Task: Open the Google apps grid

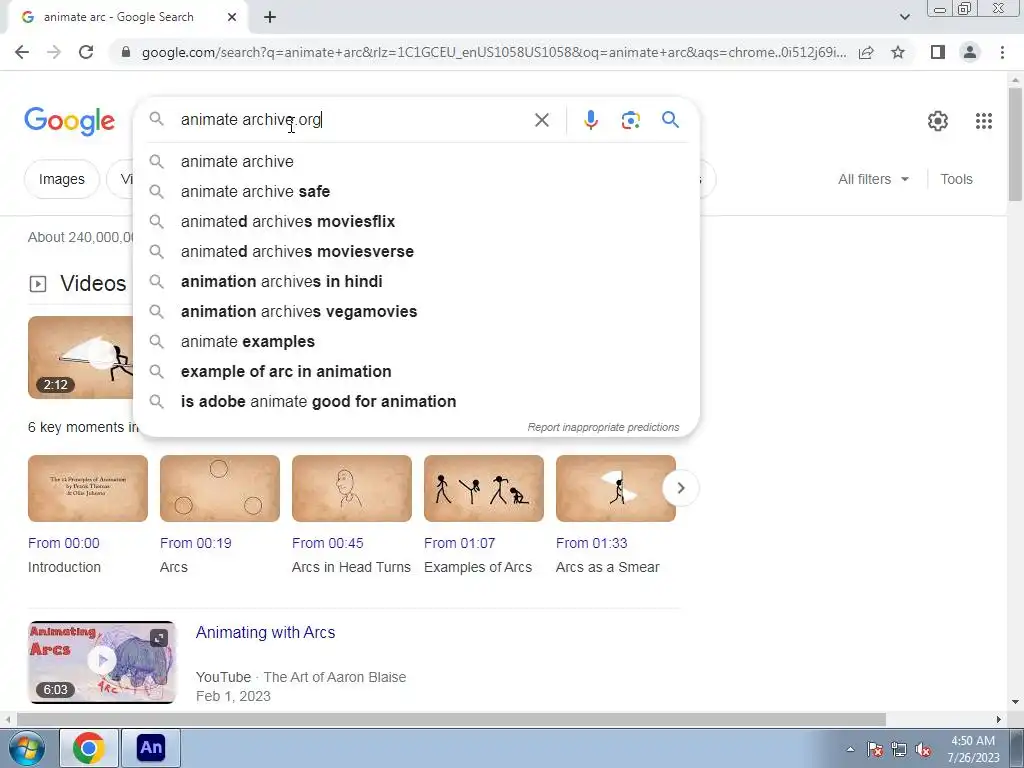Action: click(x=984, y=121)
